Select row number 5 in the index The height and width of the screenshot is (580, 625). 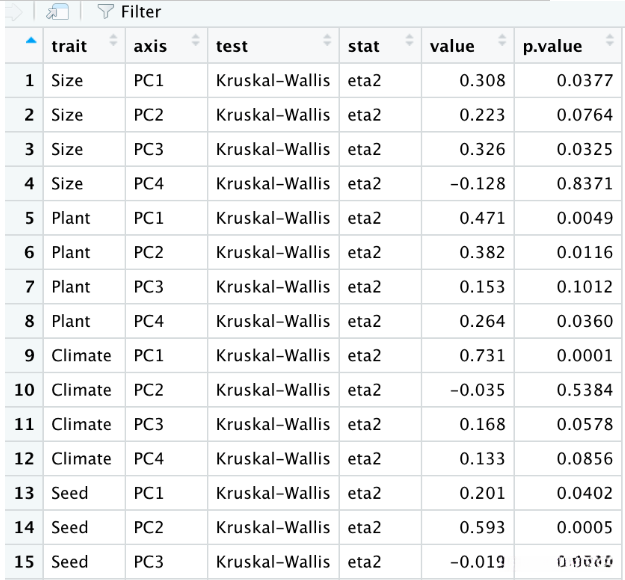29,218
